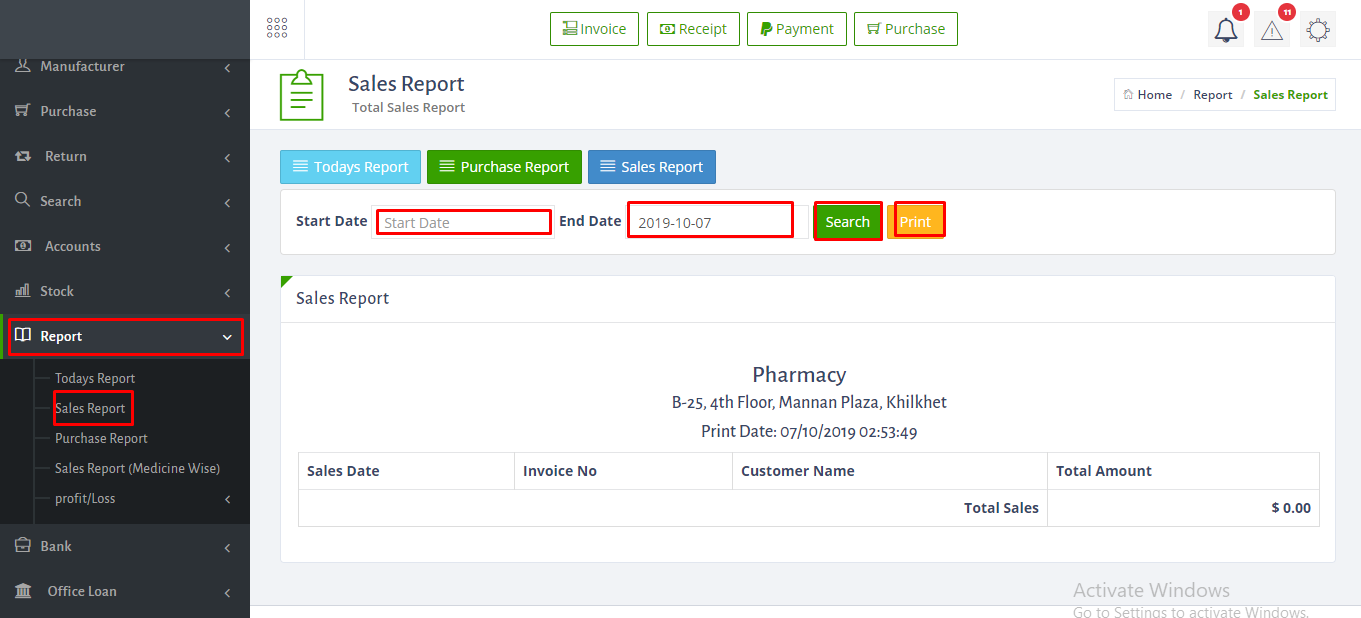This screenshot has width=1361, height=618.
Task: Click the Sales Report clipboard icon
Action: [301, 95]
